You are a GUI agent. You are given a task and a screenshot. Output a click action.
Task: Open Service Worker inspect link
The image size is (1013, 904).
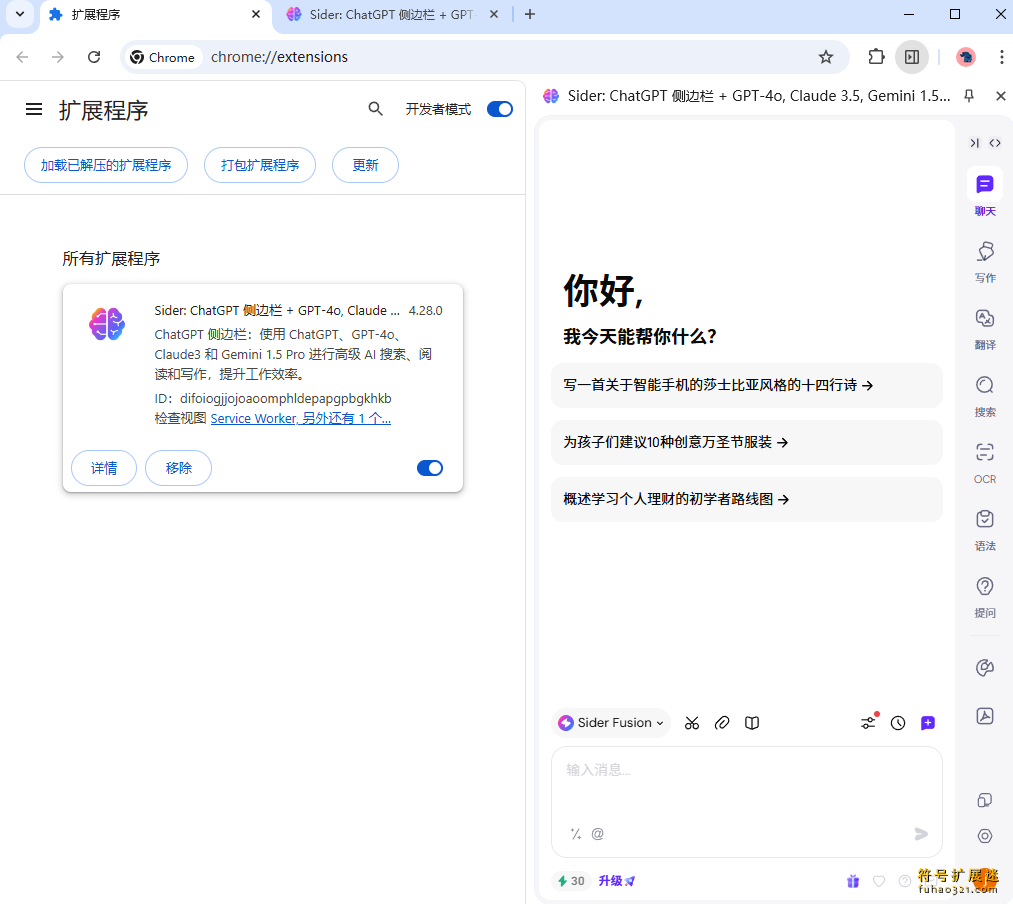[x=300, y=418]
